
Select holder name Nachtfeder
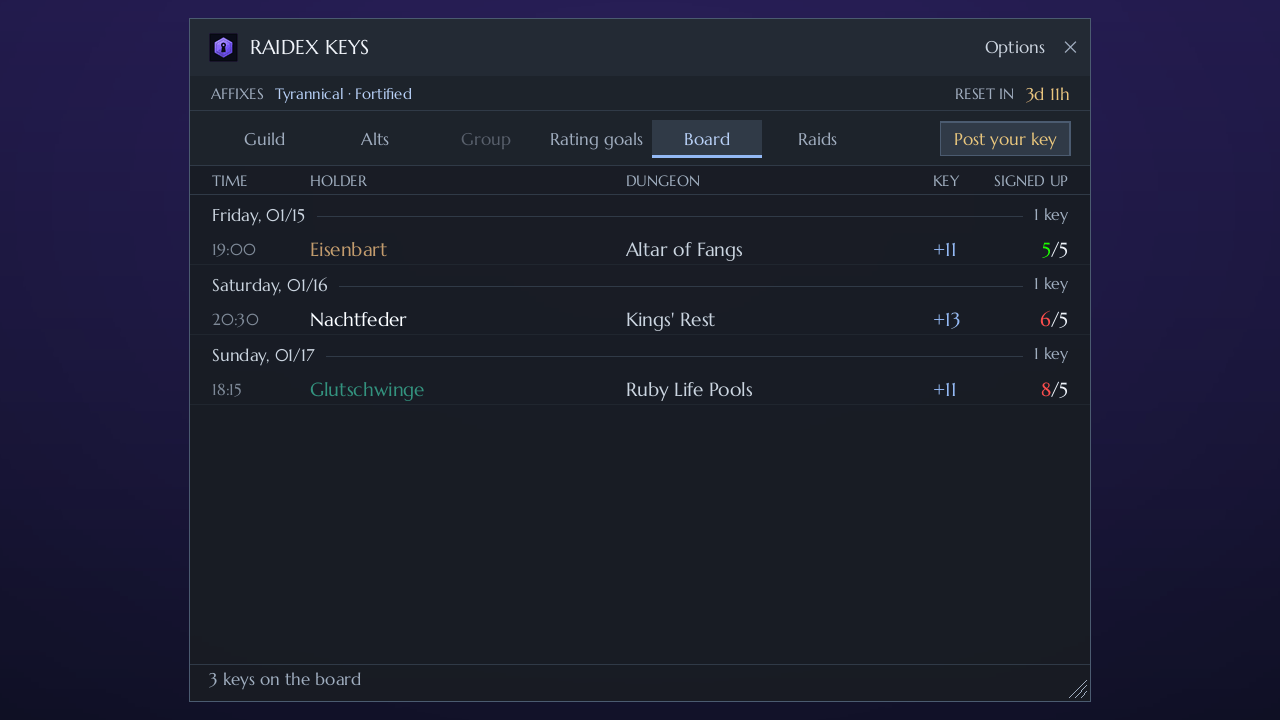[358, 320]
